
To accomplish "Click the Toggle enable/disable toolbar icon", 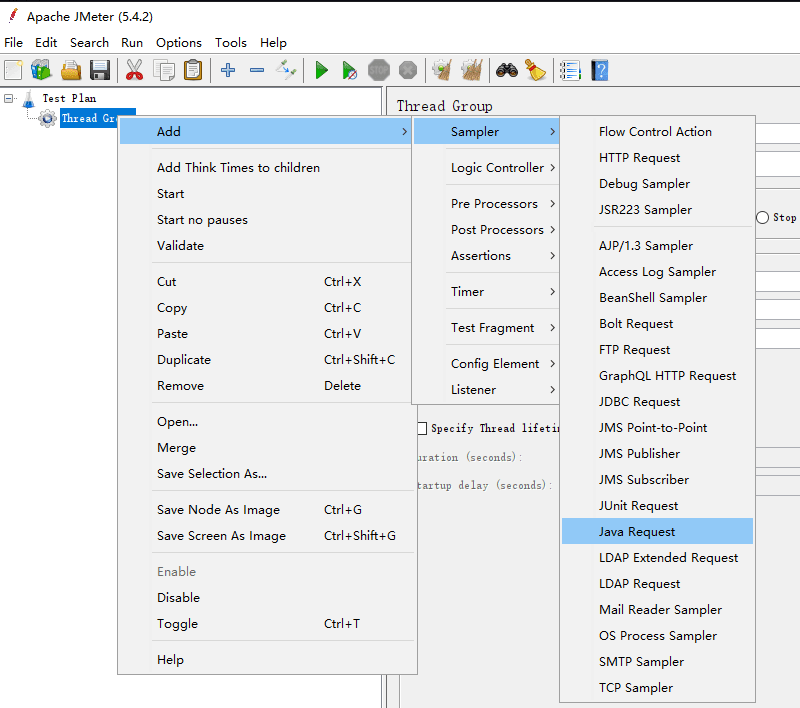I will click(x=286, y=70).
